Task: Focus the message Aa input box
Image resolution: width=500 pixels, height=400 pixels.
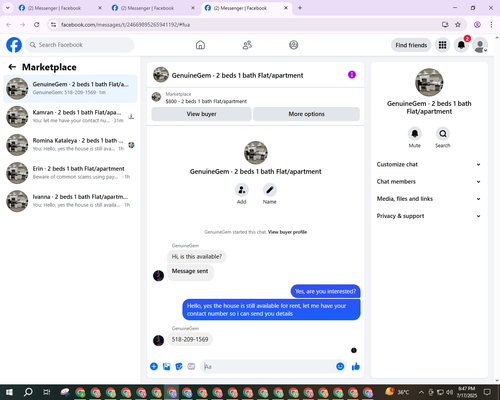Action: [x=267, y=367]
